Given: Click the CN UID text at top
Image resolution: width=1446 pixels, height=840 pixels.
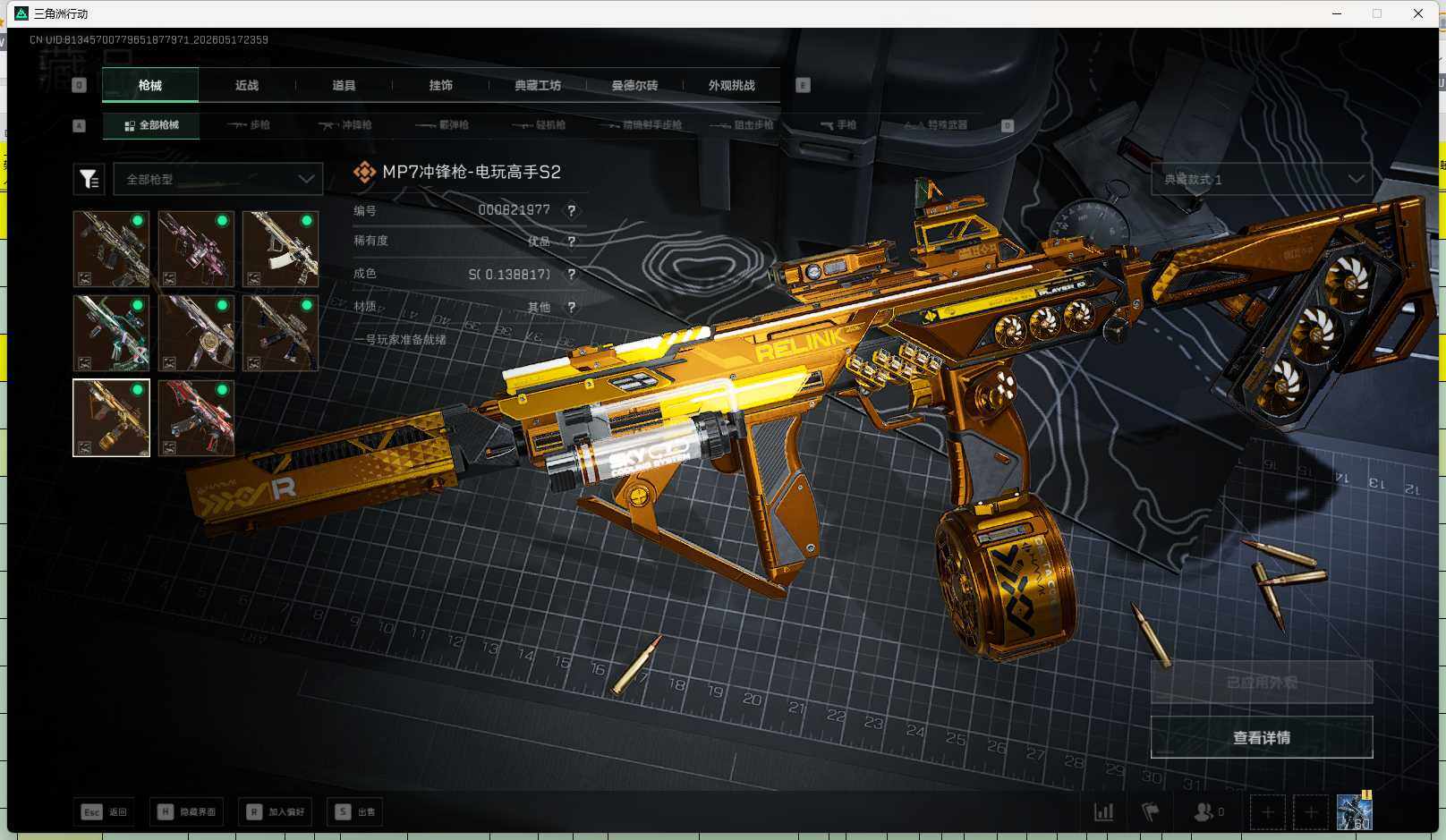Looking at the screenshot, I should click(x=149, y=39).
